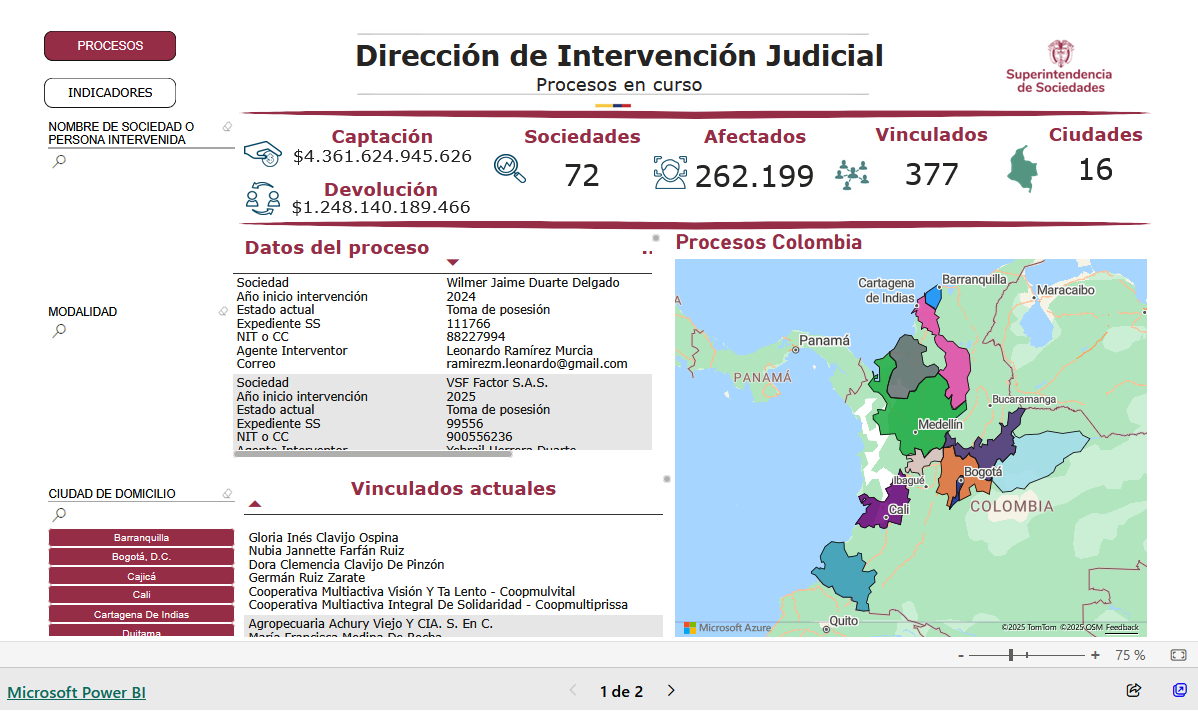Click the zoom out minus icon
Screen dimensions: 1198x716
[x=961, y=655]
